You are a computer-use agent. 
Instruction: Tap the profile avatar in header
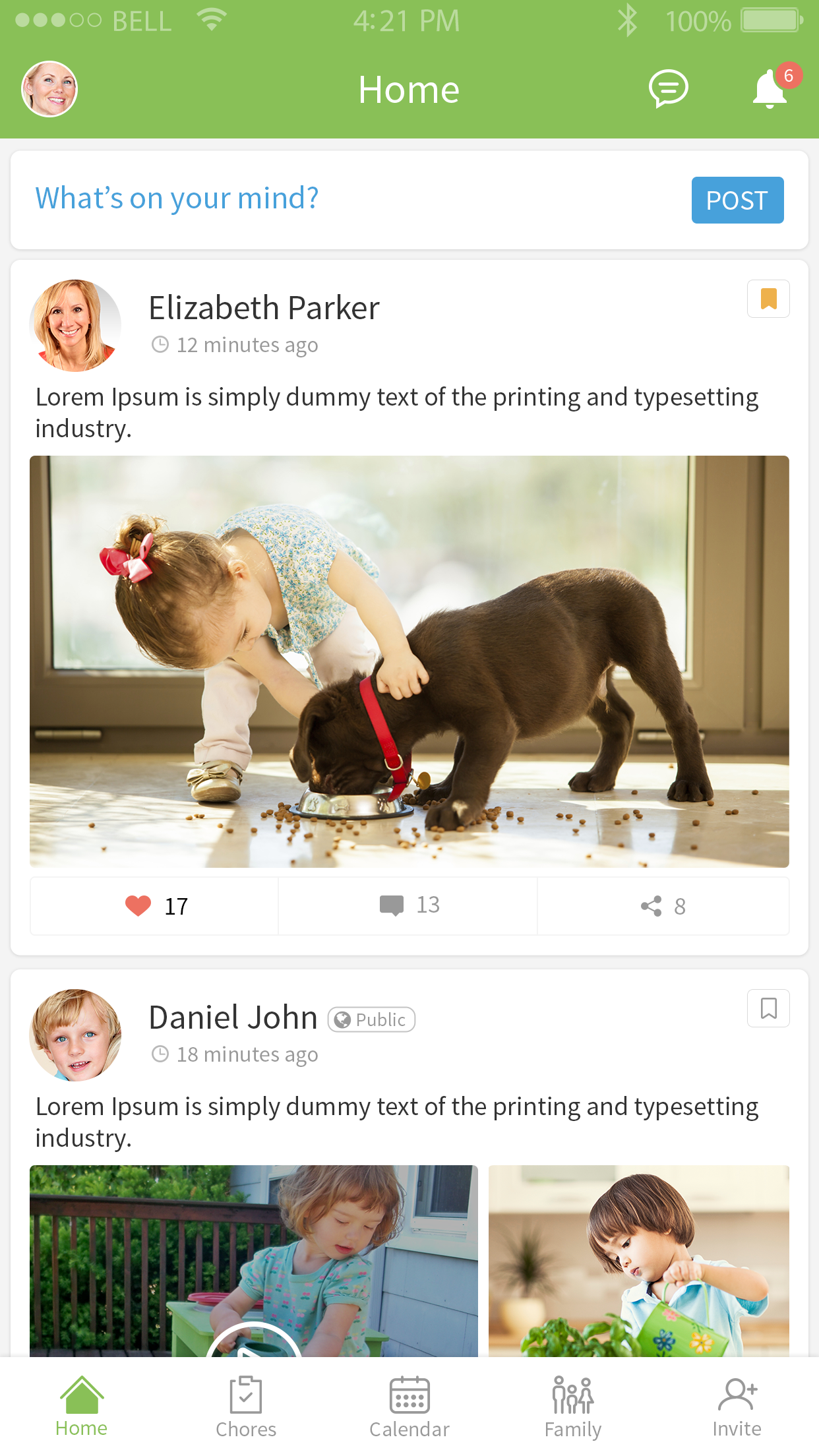click(49, 89)
